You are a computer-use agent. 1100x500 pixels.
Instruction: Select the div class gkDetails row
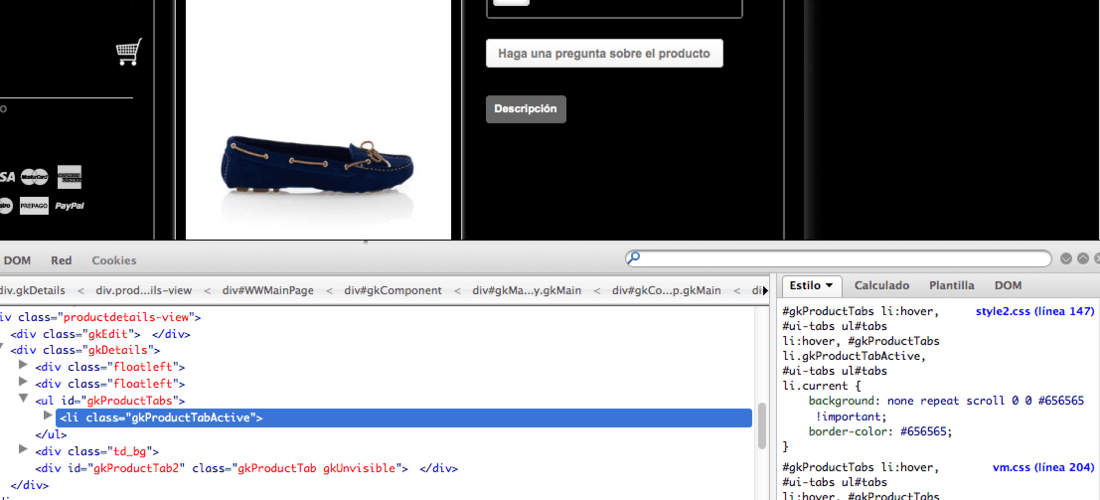pos(86,350)
